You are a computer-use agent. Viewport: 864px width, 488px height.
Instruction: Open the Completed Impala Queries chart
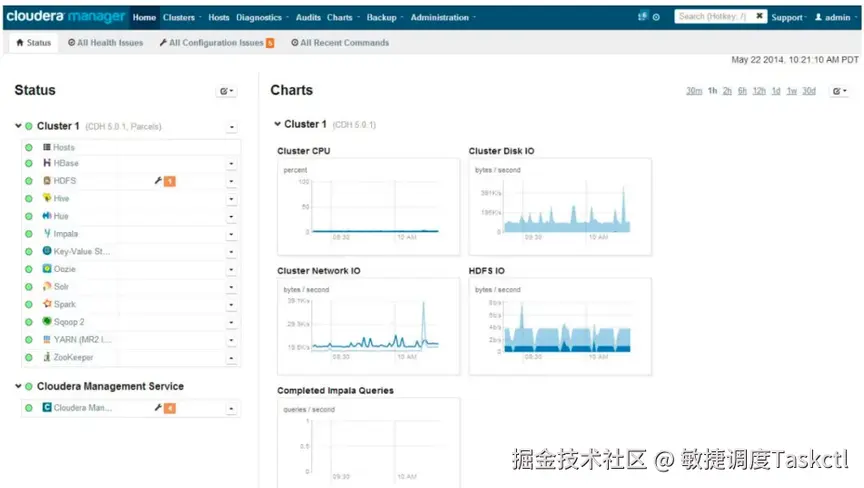(x=368, y=443)
